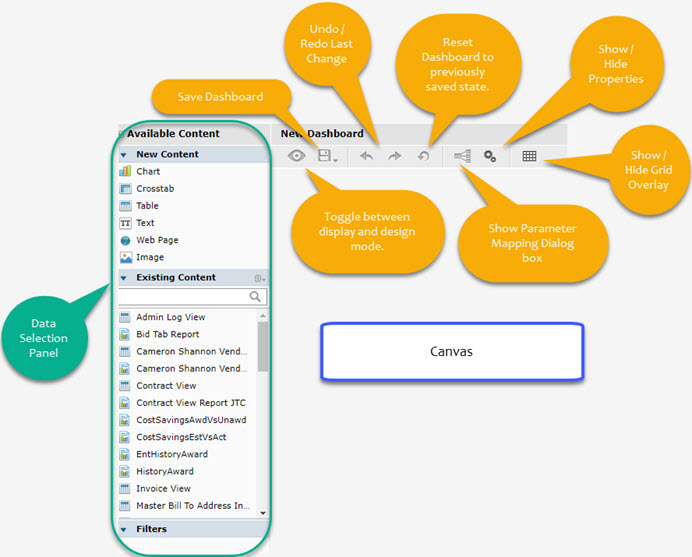Image resolution: width=692 pixels, height=557 pixels.
Task: Click the HistoryAward report icon
Action: pyautogui.click(x=125, y=471)
